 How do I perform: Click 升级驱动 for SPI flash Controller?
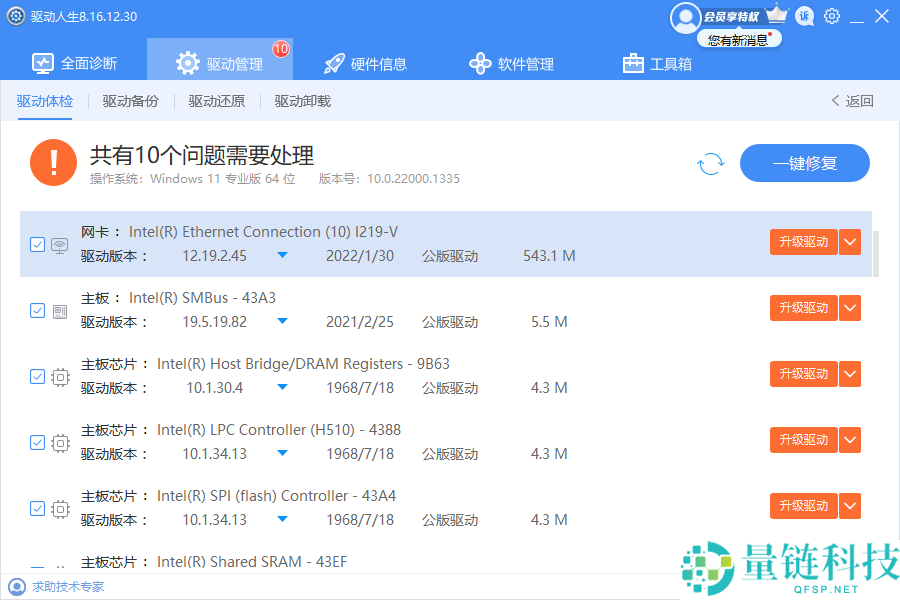tap(804, 506)
